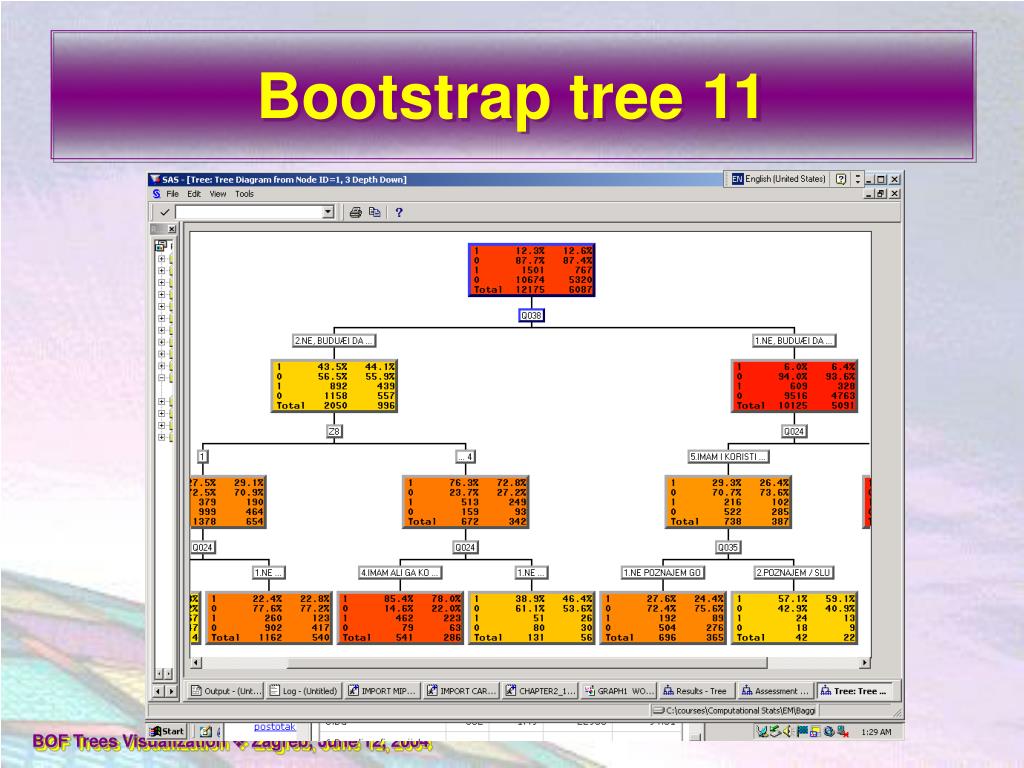Select the root icon in the left tree panel
The height and width of the screenshot is (768, 1024).
pos(160,246)
